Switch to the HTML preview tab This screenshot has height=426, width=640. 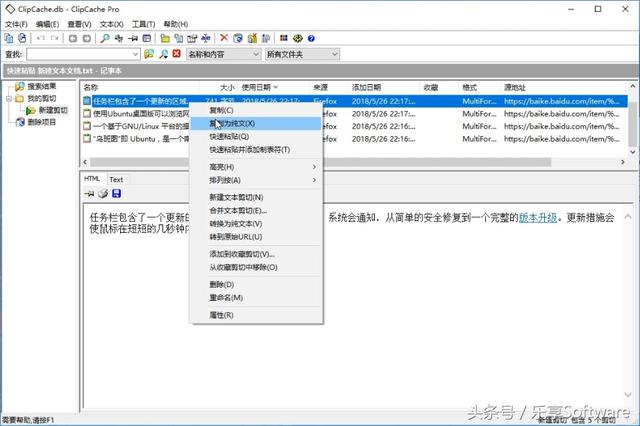(92, 179)
